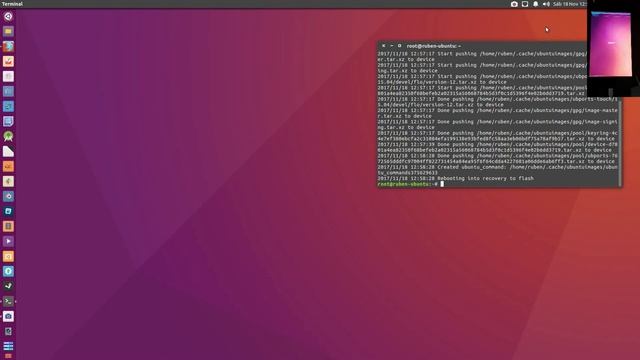Open the light blue round-symbol launcher icon

pyautogui.click(x=8, y=271)
